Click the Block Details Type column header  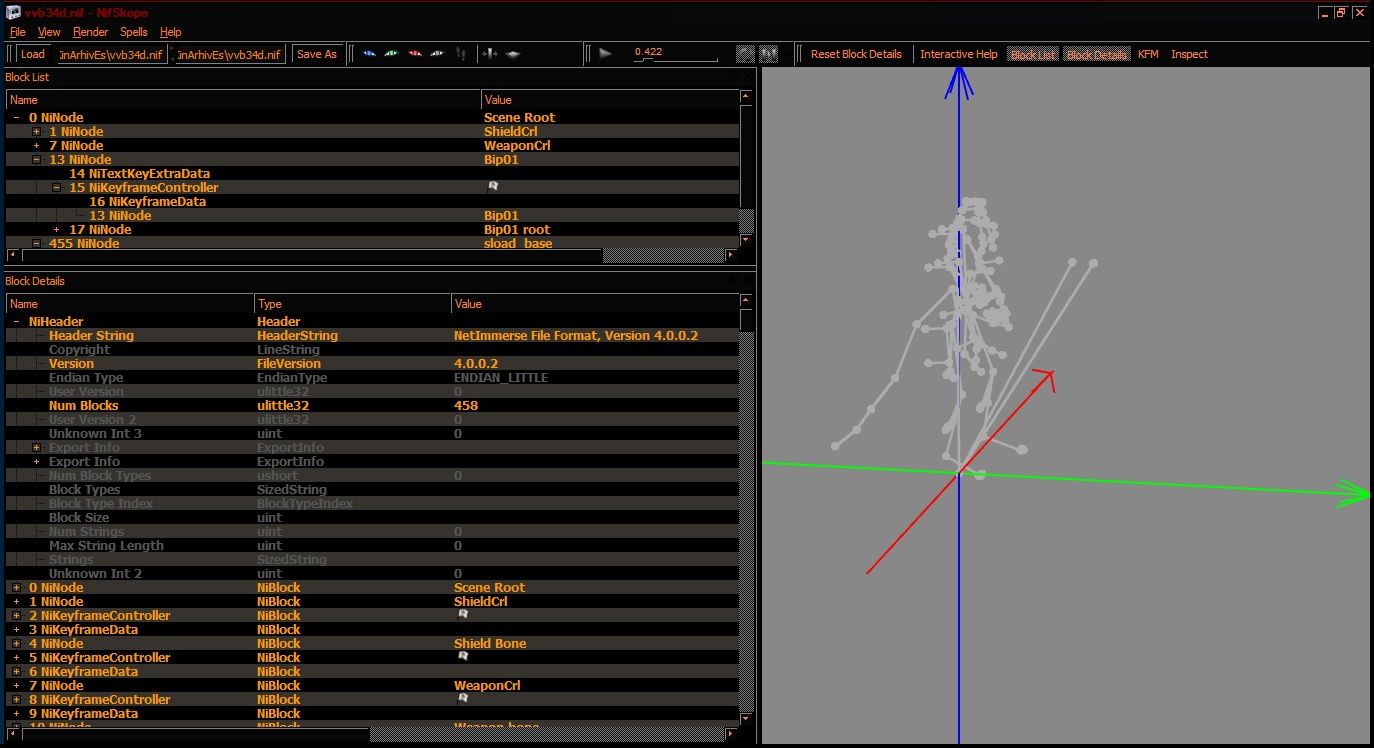click(x=352, y=304)
